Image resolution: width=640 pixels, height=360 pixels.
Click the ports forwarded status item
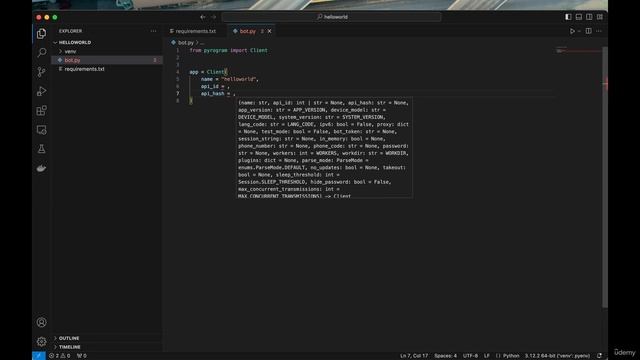(x=82, y=356)
